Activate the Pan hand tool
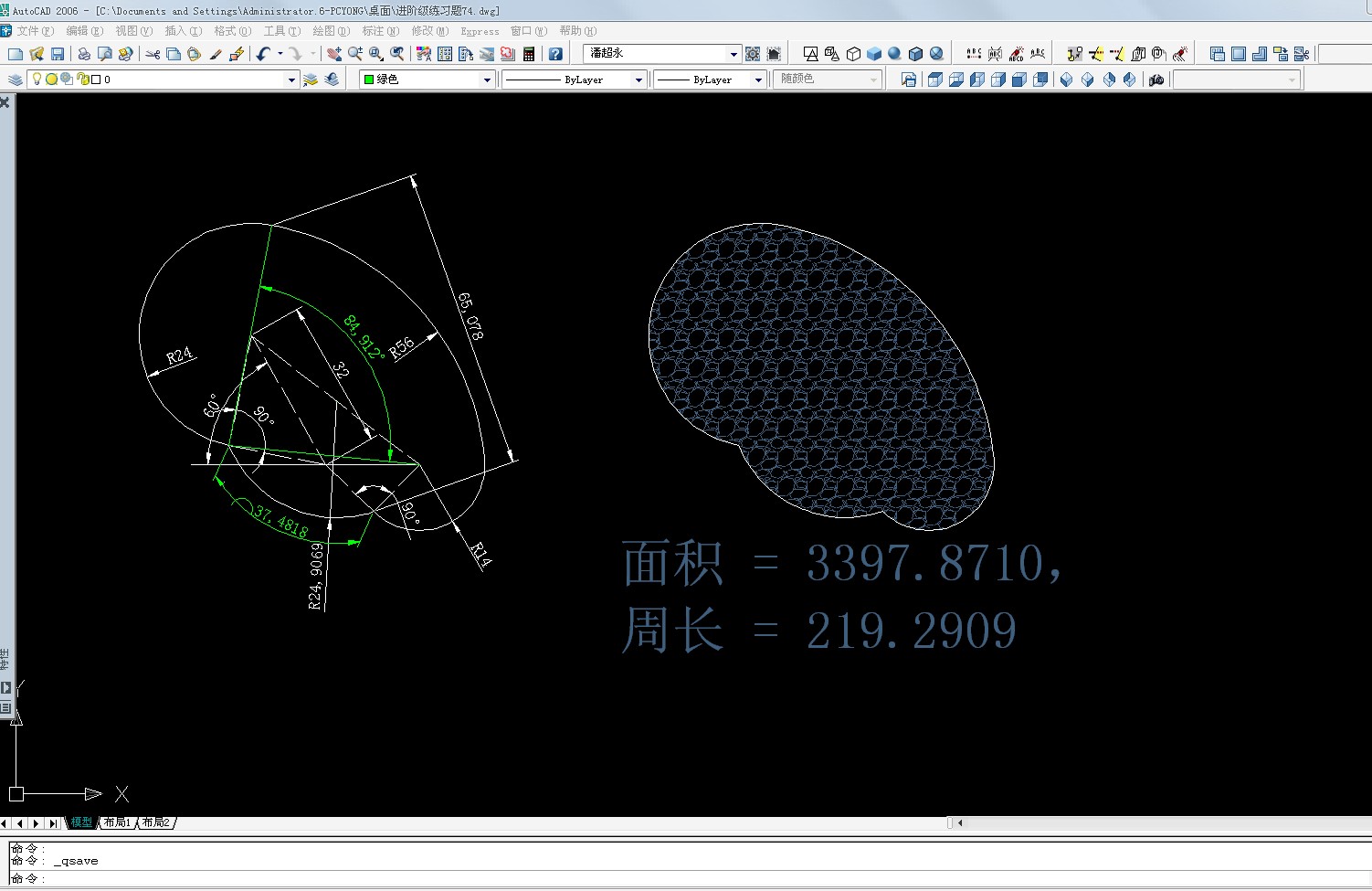 334,54
